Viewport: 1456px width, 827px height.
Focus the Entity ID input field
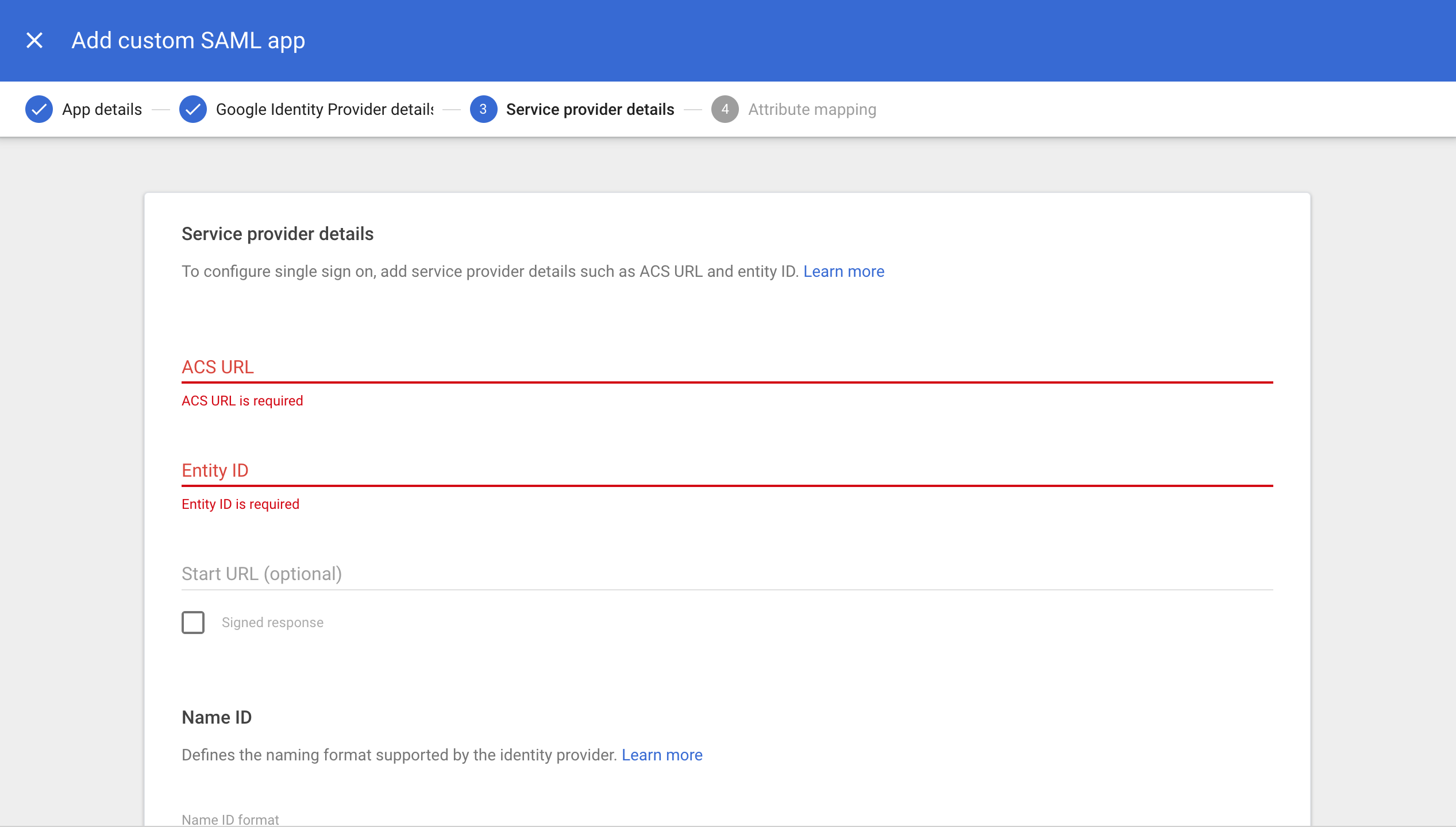[x=727, y=471]
